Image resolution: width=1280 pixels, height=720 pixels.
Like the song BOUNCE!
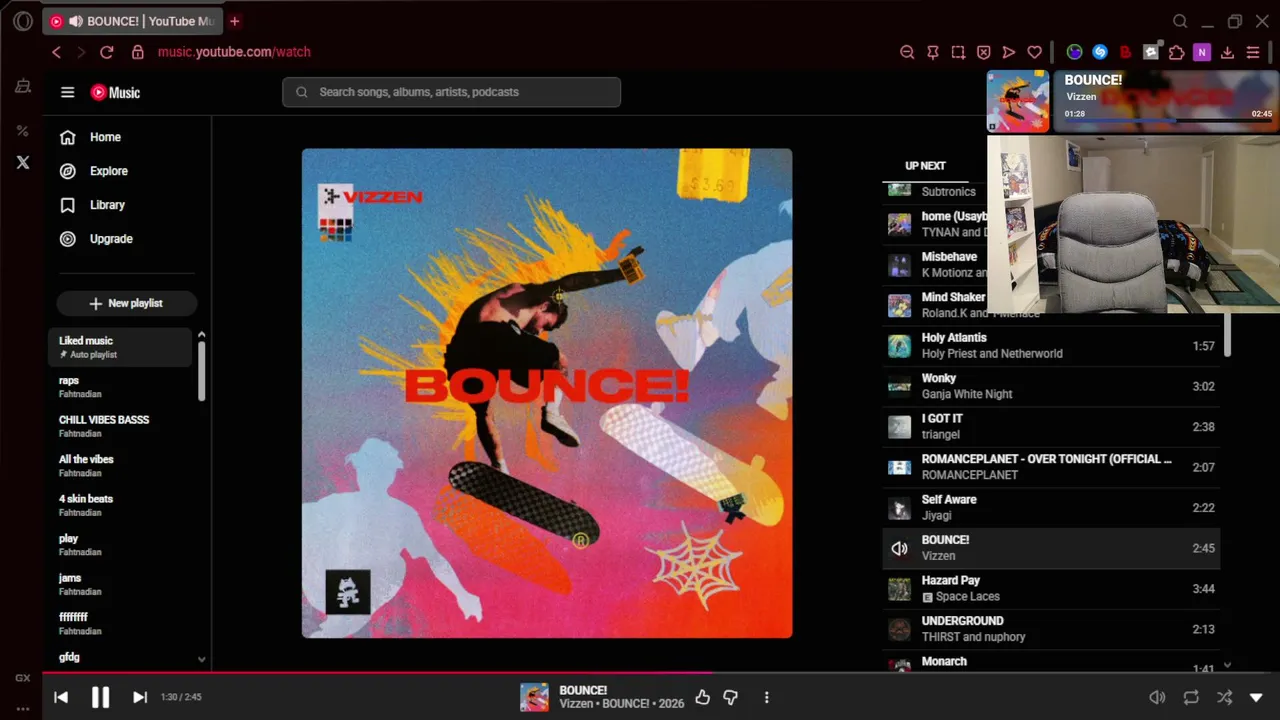[703, 697]
